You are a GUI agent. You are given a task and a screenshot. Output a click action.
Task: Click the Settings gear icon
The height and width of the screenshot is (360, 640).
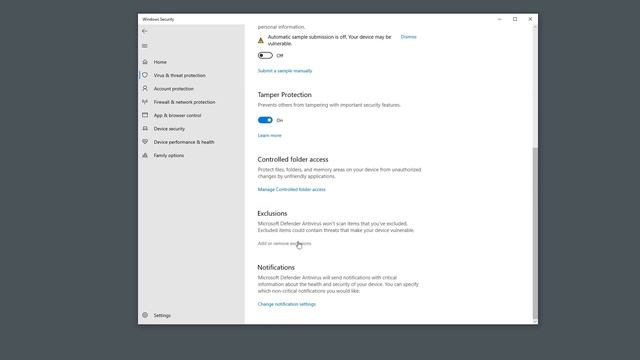click(x=145, y=315)
